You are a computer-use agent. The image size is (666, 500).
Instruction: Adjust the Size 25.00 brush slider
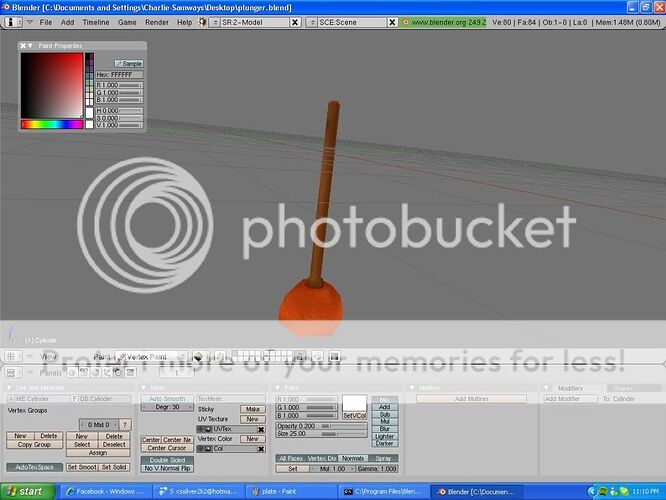322,434
